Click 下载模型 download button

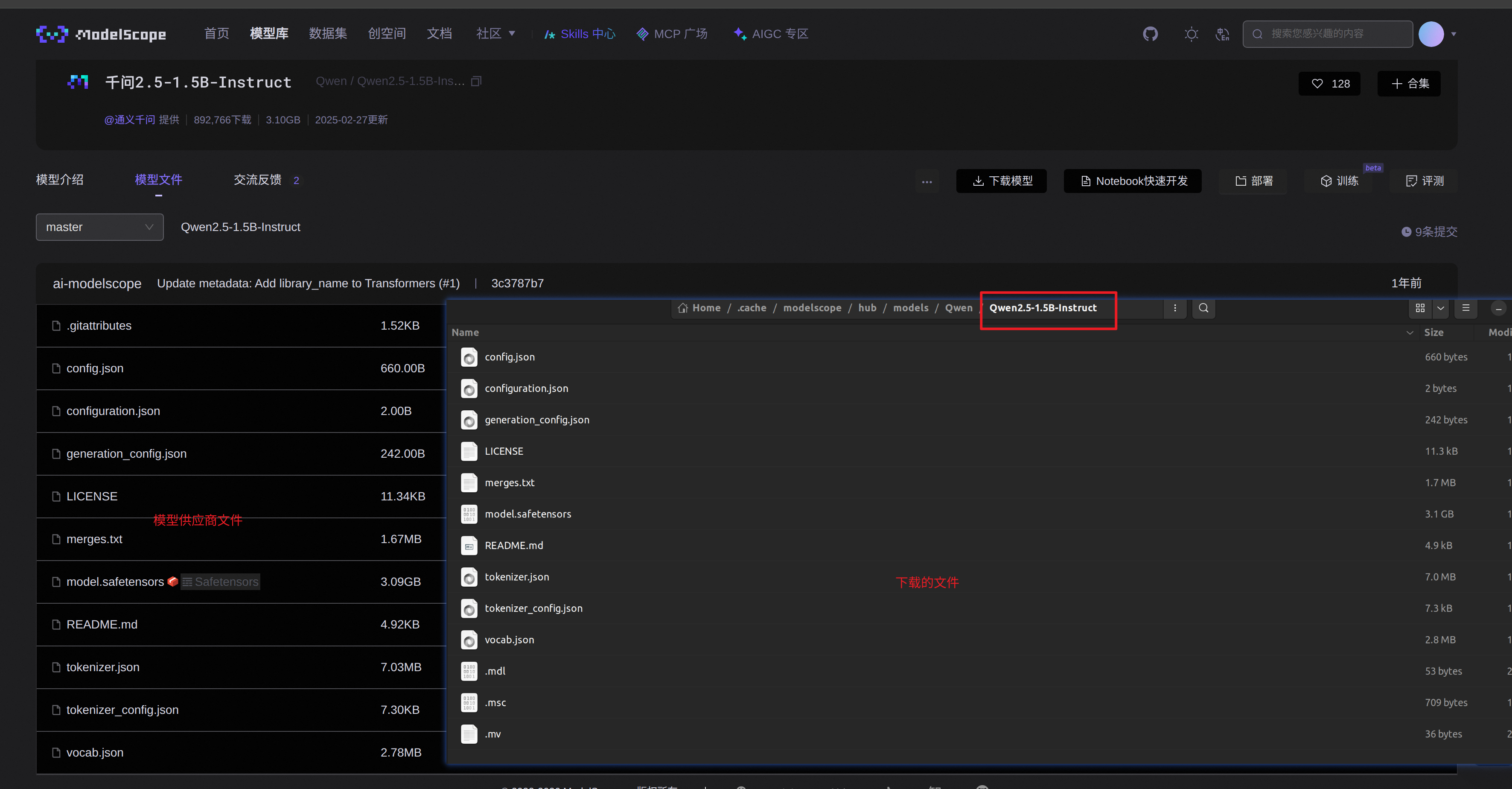pos(1001,181)
